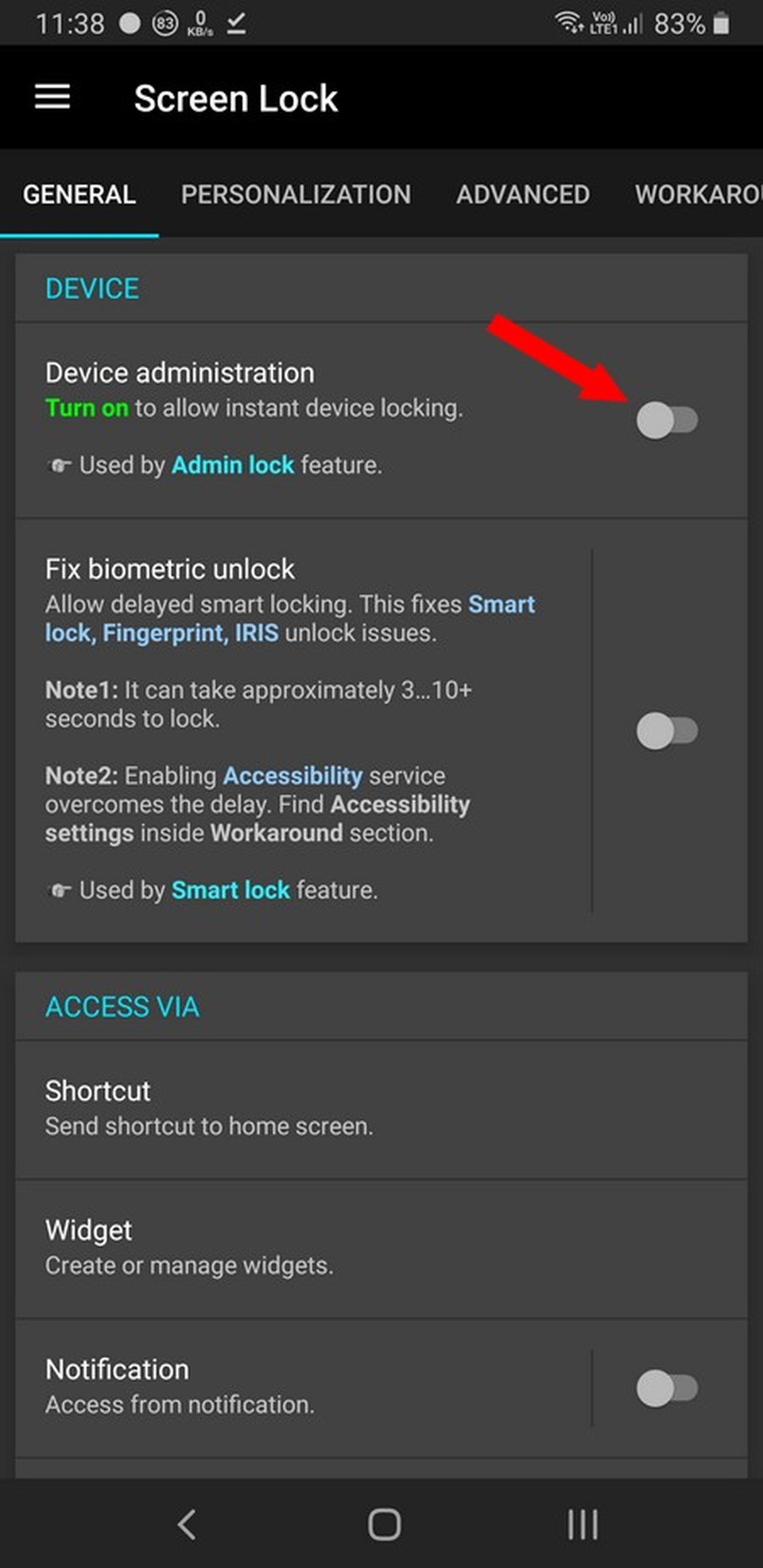Tap the Admin lock feature link

click(233, 465)
